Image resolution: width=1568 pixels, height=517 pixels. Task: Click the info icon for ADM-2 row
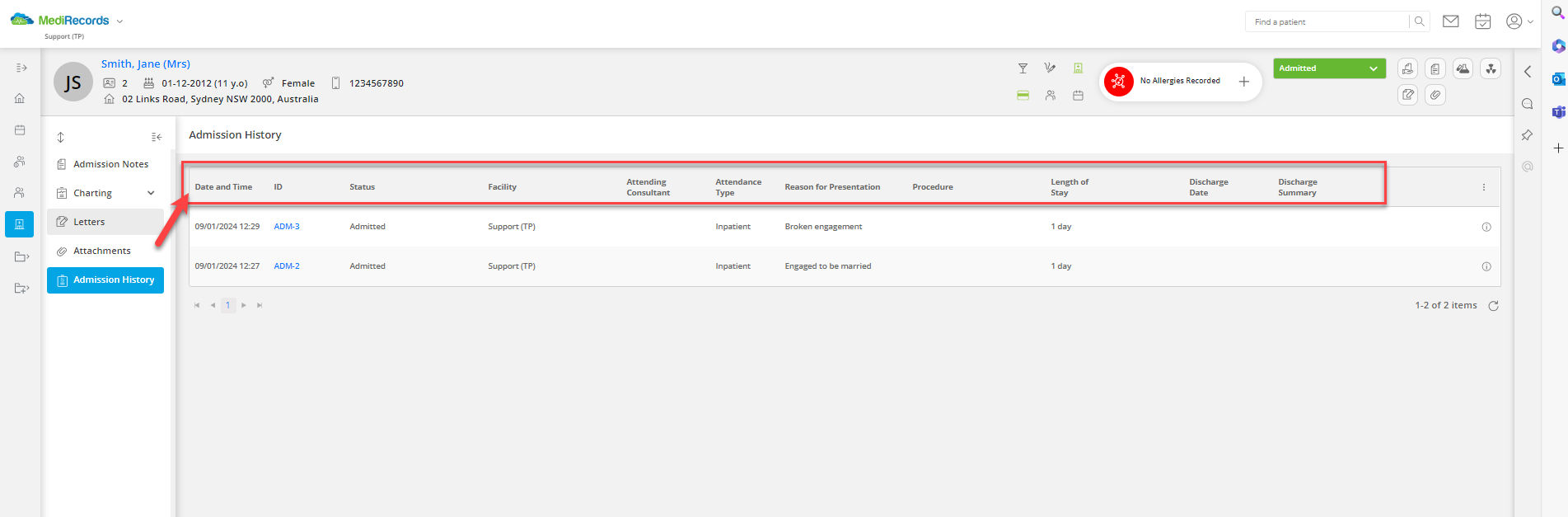(1486, 266)
